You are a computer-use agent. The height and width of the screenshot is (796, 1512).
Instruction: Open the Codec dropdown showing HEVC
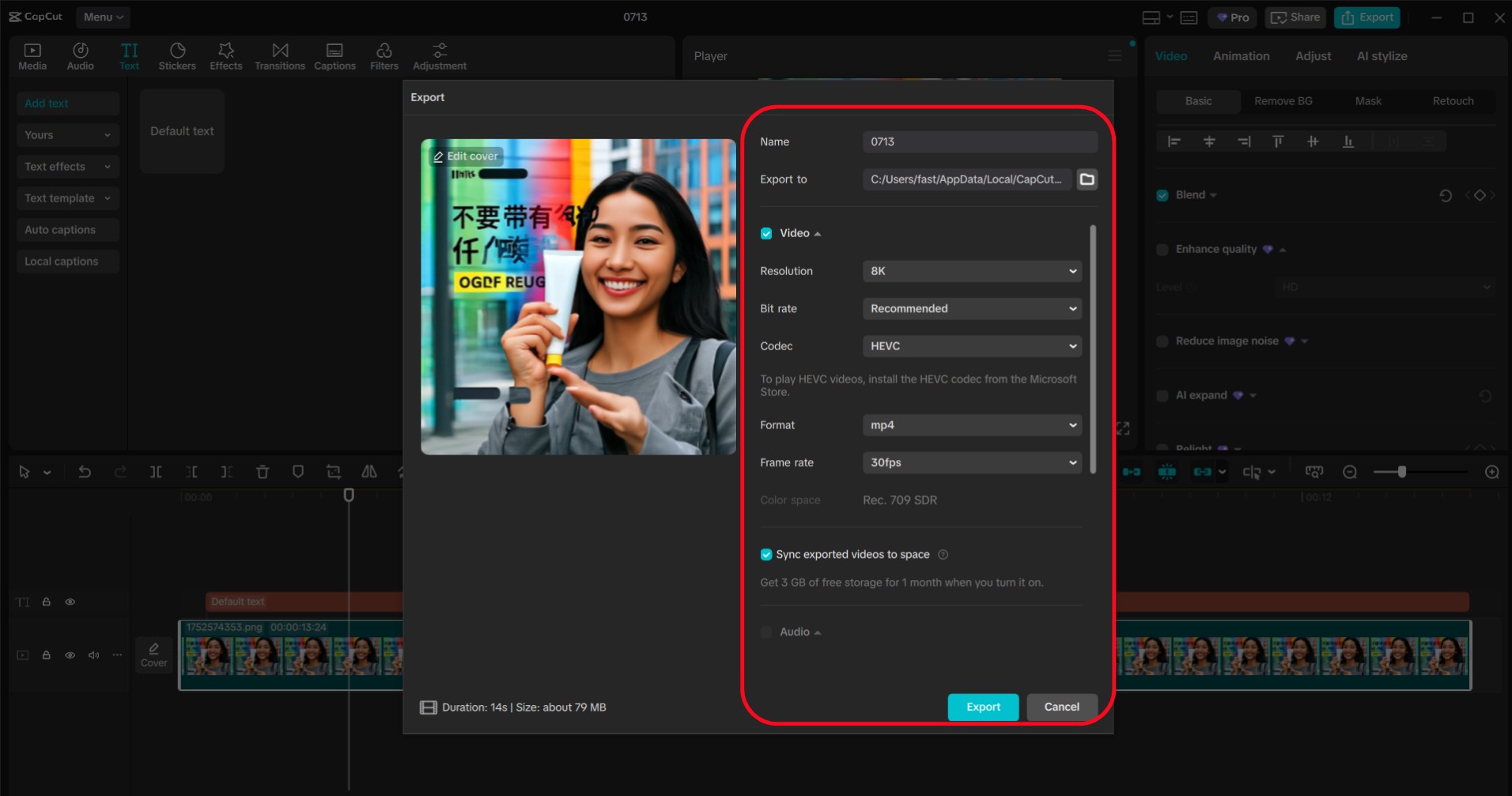point(972,346)
